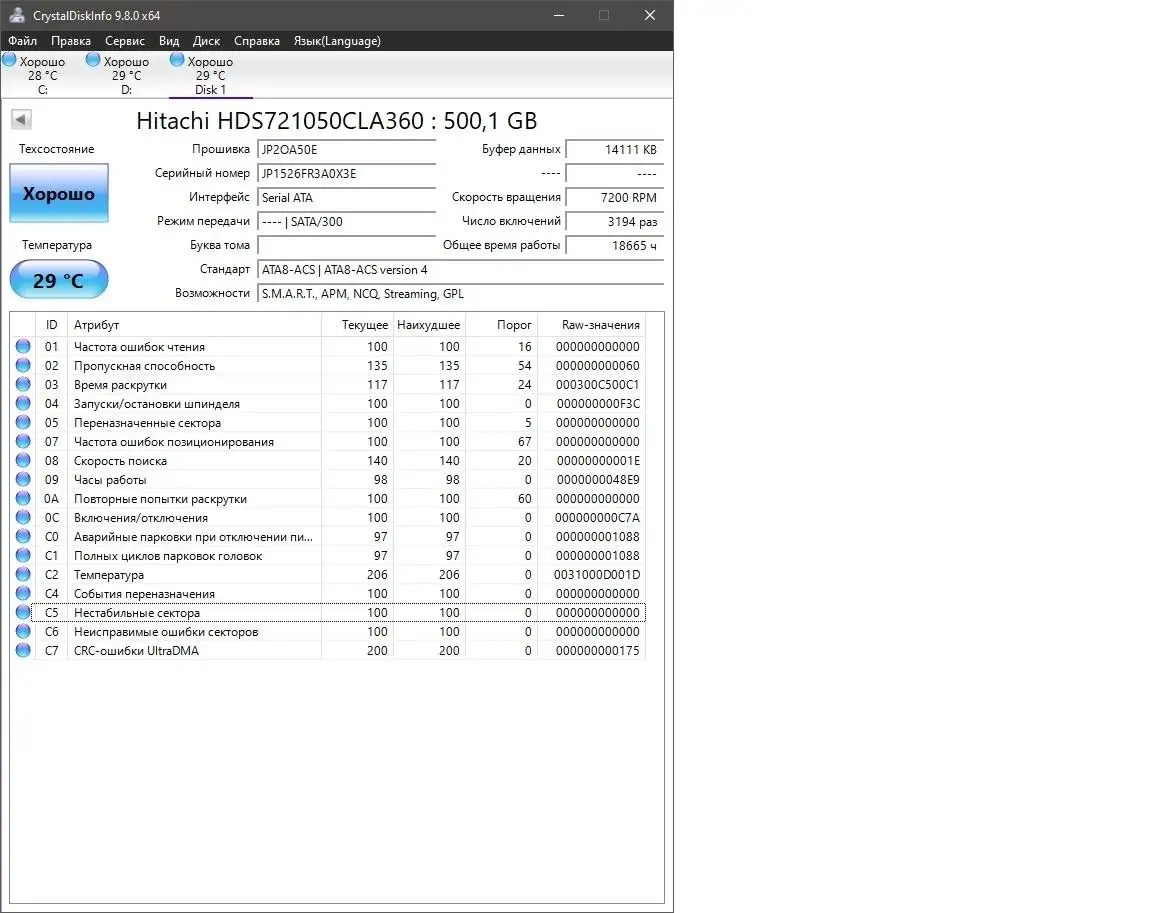Click the previous disk arrow button

pos(21,120)
